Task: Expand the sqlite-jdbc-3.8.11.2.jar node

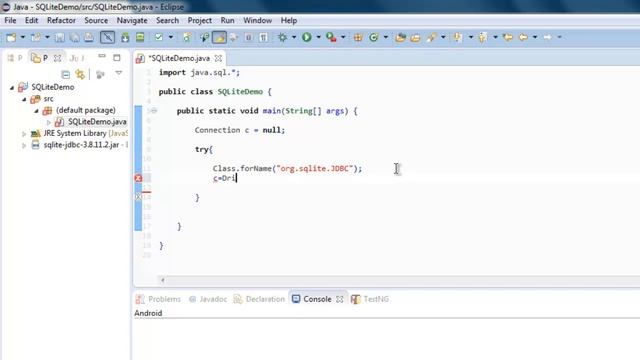Action: coord(24,145)
